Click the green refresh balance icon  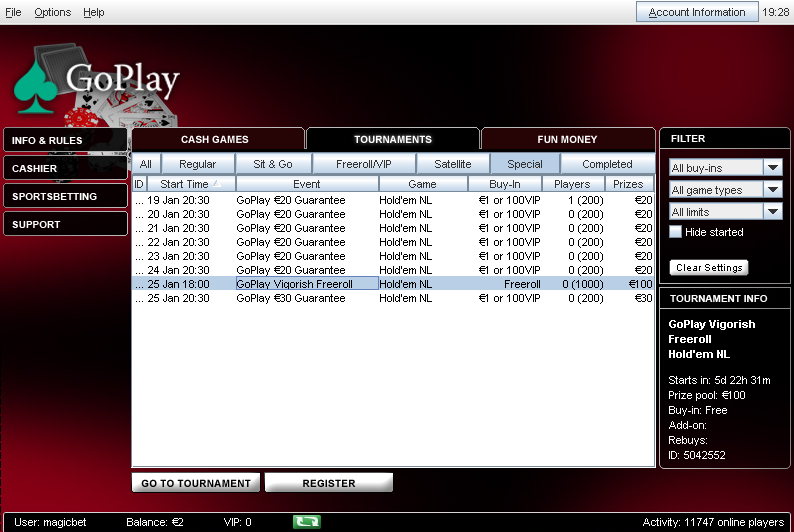point(306,521)
